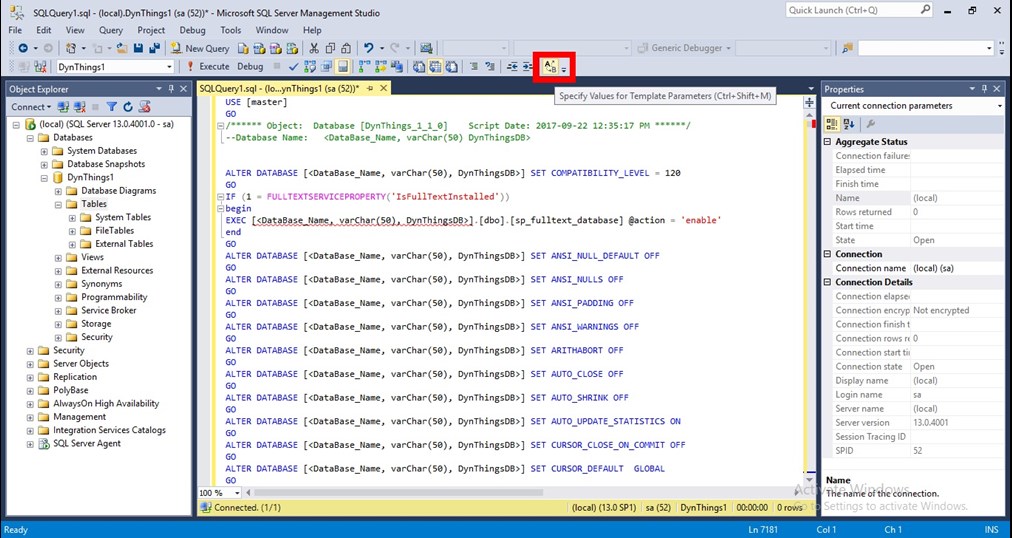The height and width of the screenshot is (538, 1012).
Task: Collapse the Tables folder node
Action: pos(58,204)
